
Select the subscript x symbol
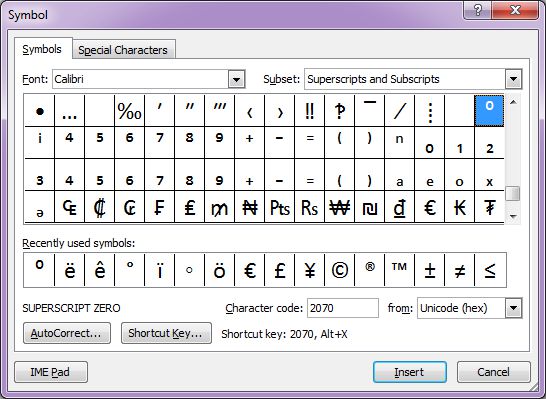pyautogui.click(x=489, y=175)
